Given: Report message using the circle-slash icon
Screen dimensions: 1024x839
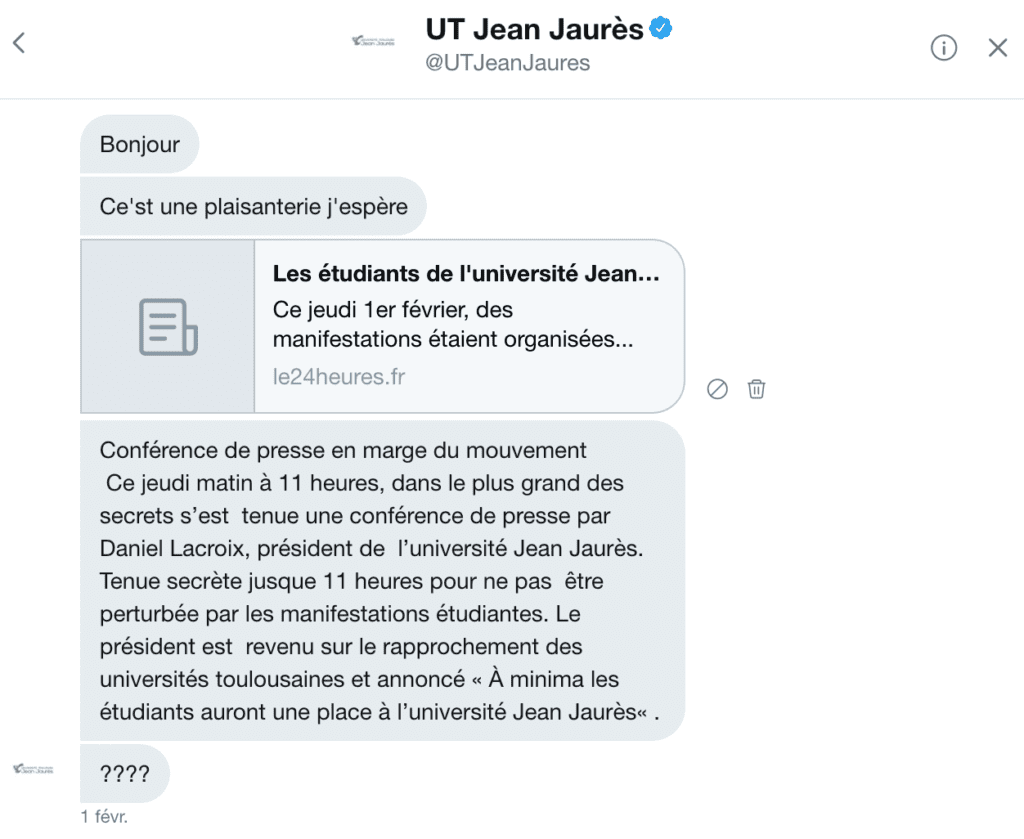Looking at the screenshot, I should pos(717,389).
